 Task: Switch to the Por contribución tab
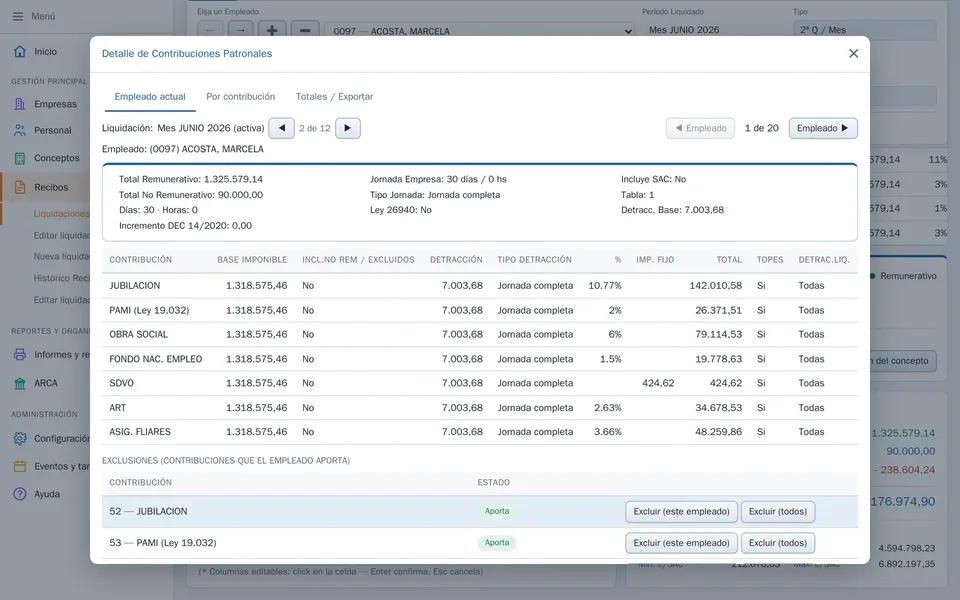pyautogui.click(x=241, y=97)
